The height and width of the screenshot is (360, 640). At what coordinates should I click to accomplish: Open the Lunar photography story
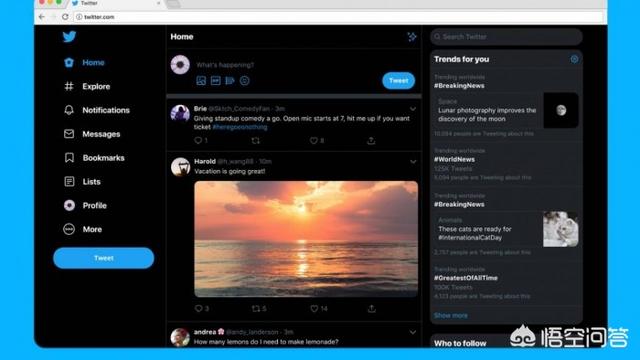(x=487, y=115)
